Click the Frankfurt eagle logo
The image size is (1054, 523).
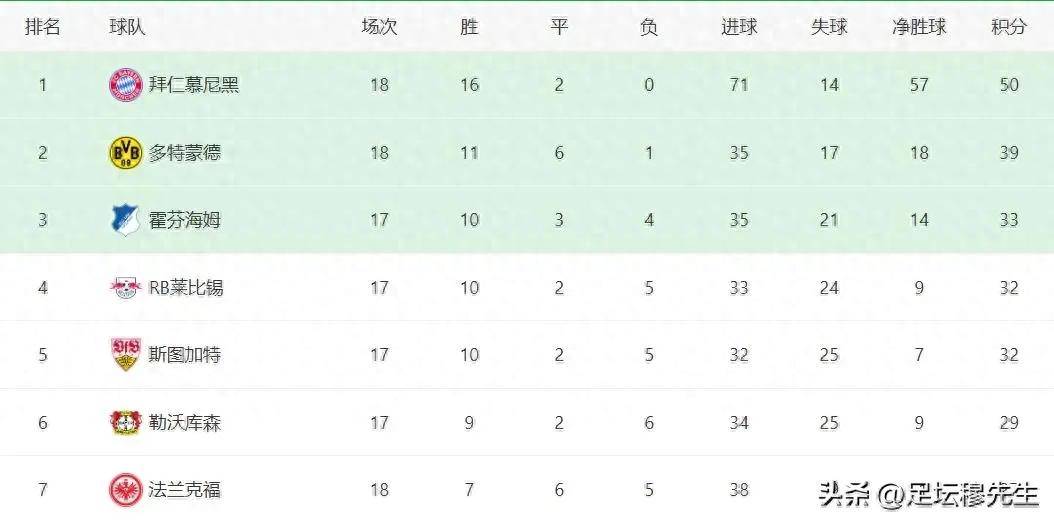(126, 489)
